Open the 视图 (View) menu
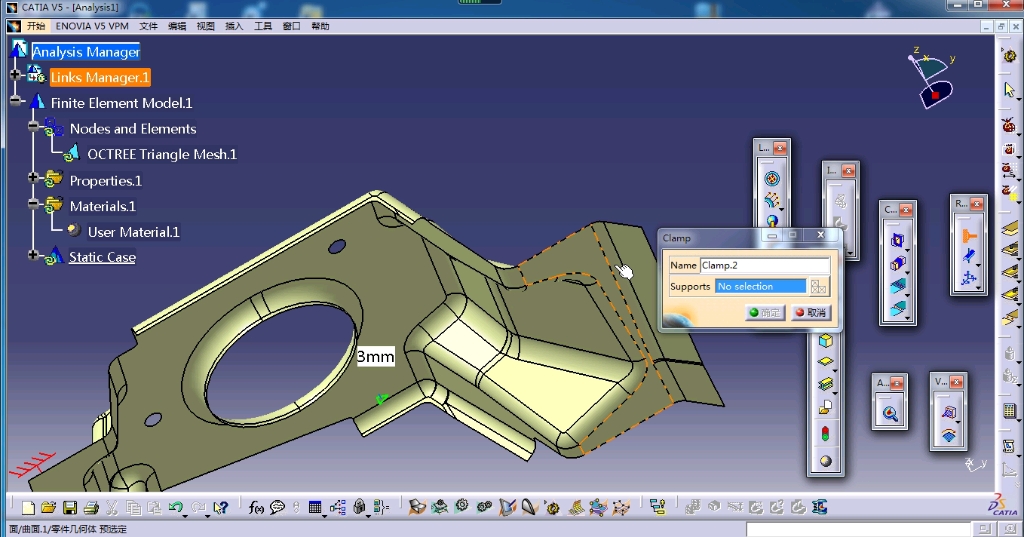 (x=206, y=26)
